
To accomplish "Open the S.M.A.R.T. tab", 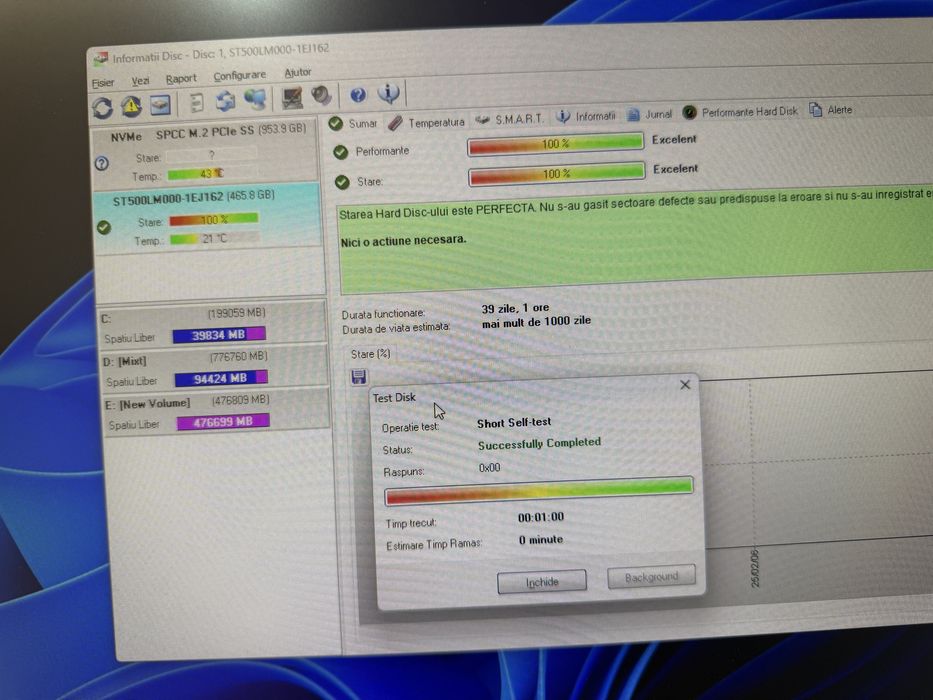I will tap(509, 119).
